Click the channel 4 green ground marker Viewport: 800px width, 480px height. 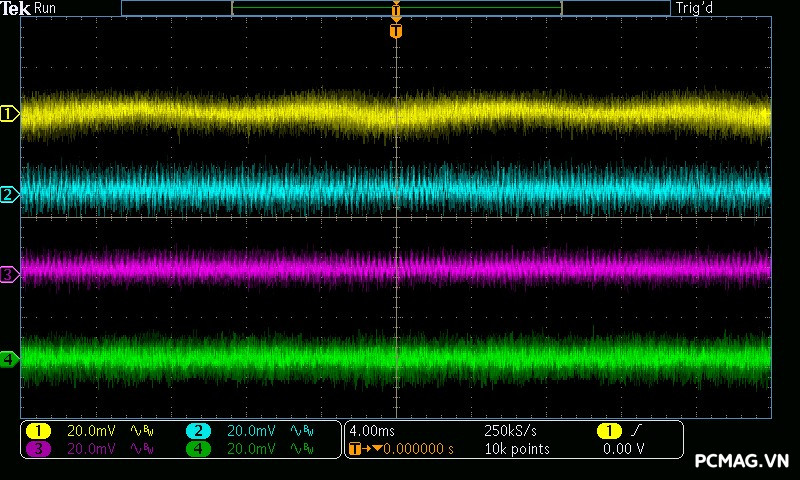(9, 359)
